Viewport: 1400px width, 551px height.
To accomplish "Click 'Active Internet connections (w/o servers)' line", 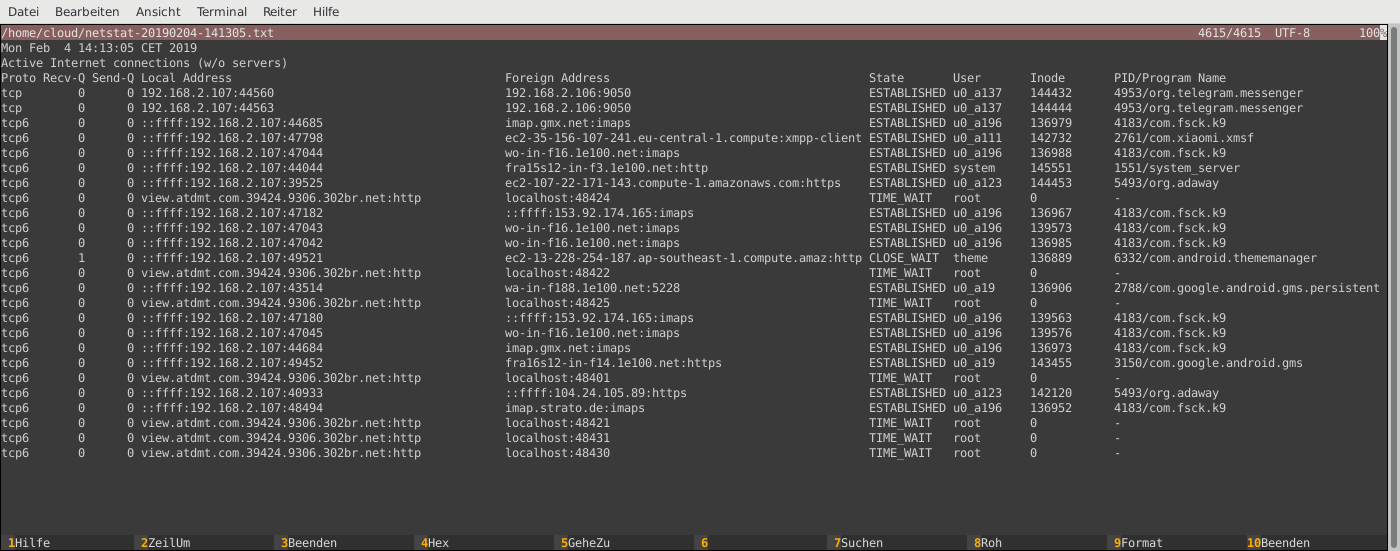I will coord(144,63).
